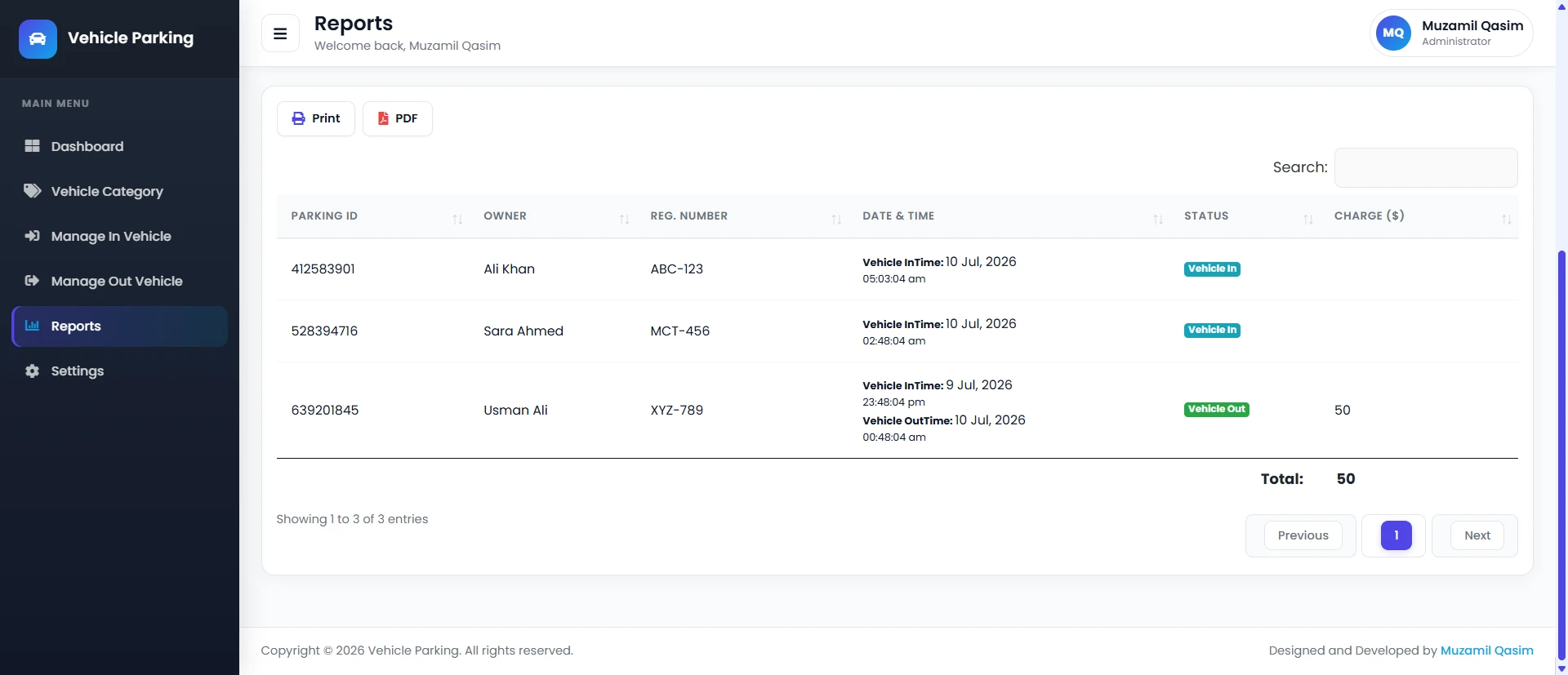Export report using PDF button
Viewport: 1568px width, 675px height.
pyautogui.click(x=398, y=118)
